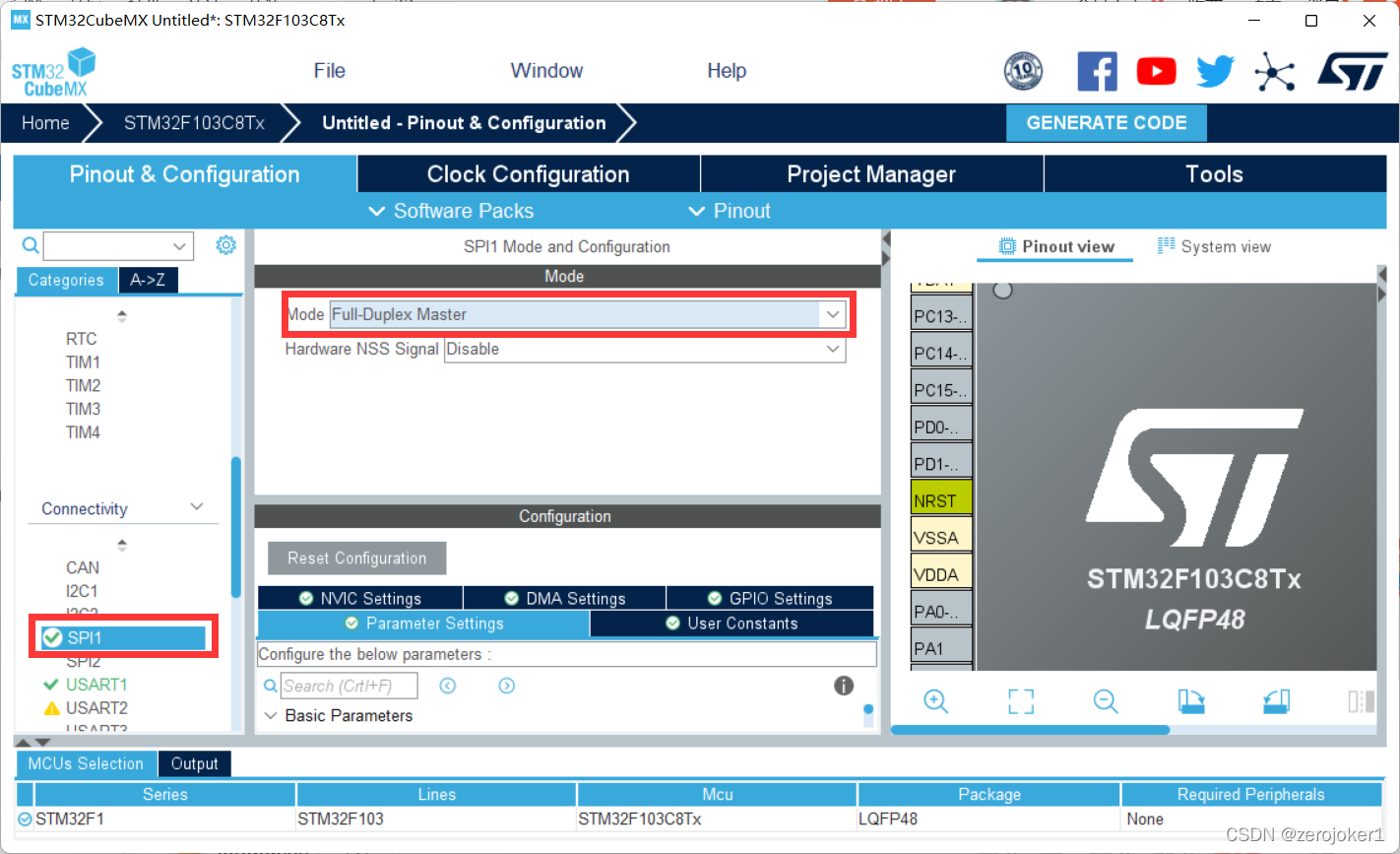
Task: Switch to the A->Z list tab
Action: (148, 280)
